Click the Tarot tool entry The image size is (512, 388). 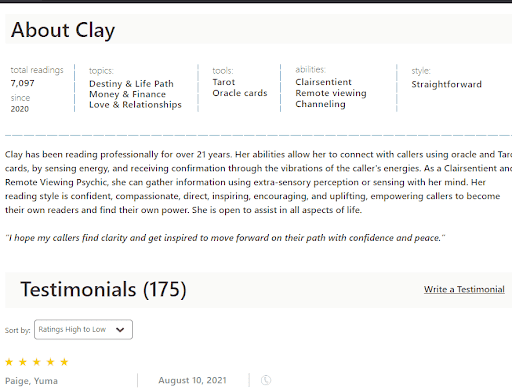224,82
